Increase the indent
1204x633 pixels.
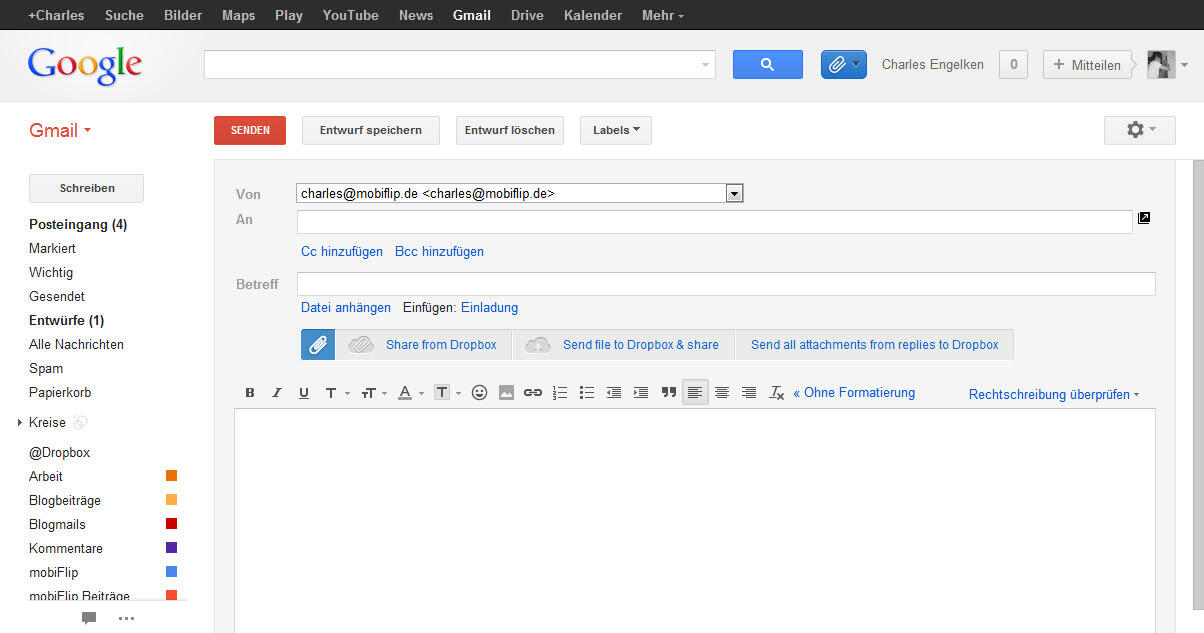641,393
